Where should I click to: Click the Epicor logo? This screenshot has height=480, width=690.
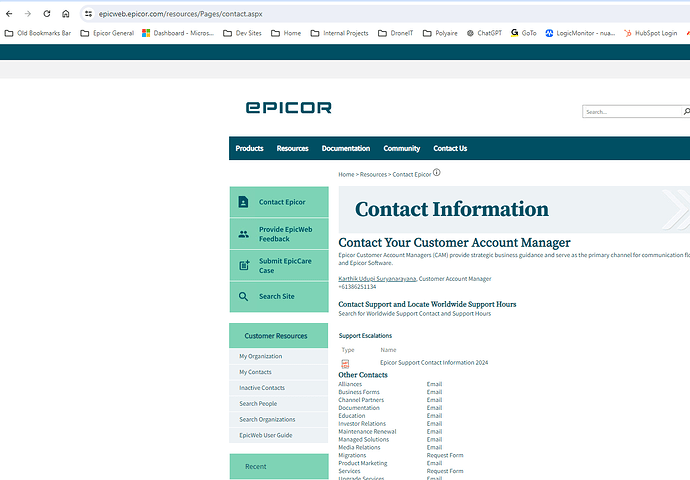click(289, 107)
